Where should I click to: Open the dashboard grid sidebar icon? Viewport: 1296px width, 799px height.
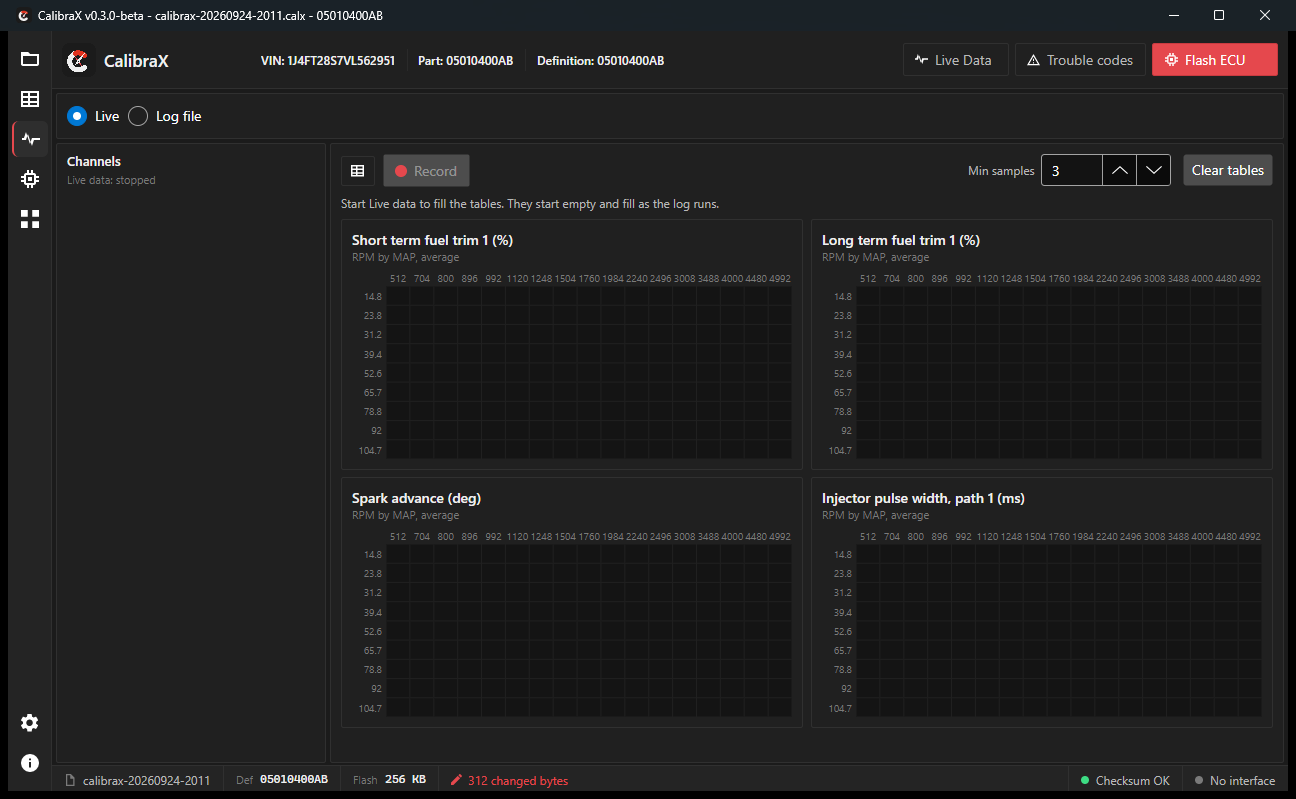point(30,219)
